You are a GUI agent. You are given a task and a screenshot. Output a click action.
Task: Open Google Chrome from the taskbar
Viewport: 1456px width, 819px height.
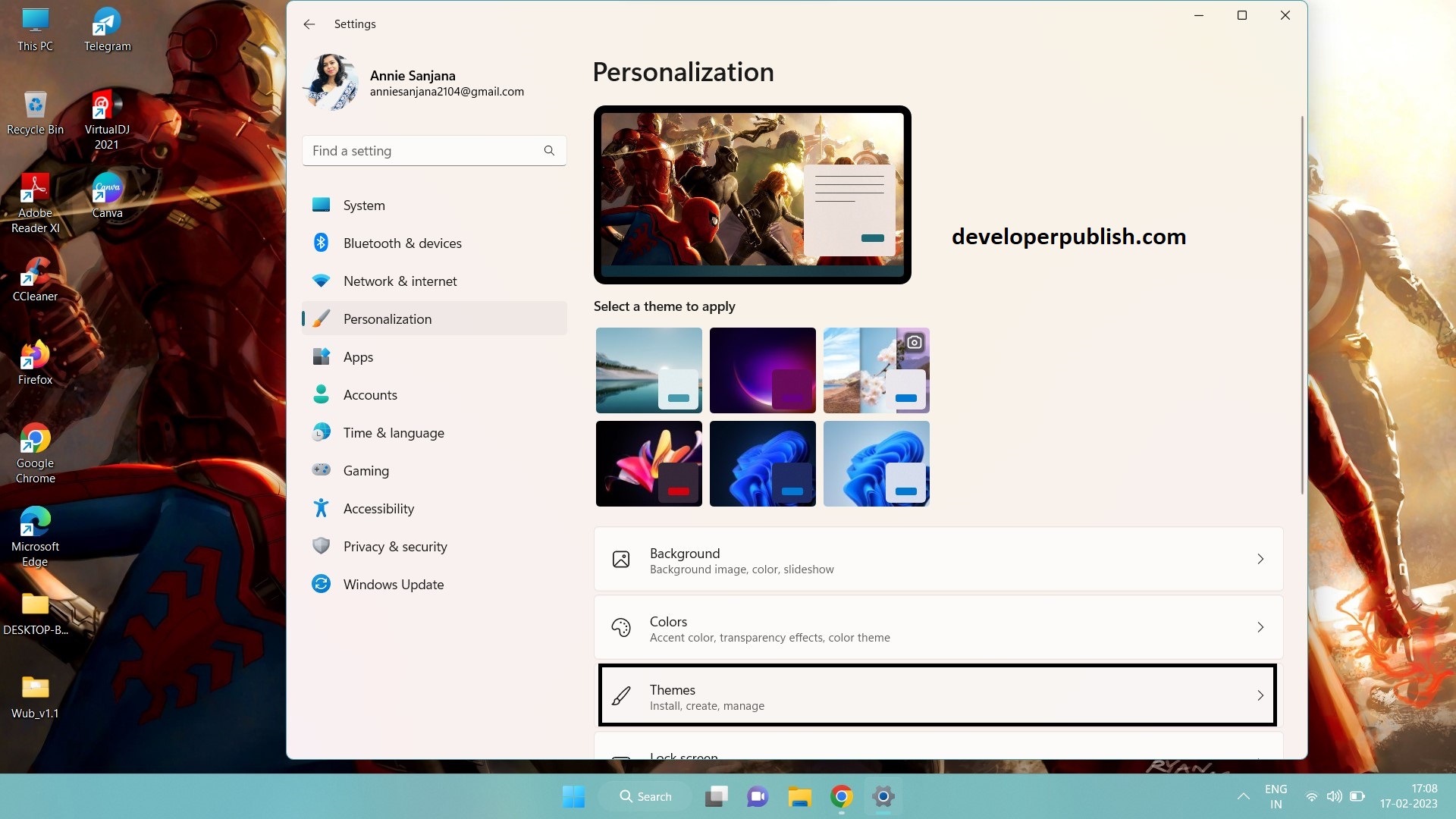(841, 796)
